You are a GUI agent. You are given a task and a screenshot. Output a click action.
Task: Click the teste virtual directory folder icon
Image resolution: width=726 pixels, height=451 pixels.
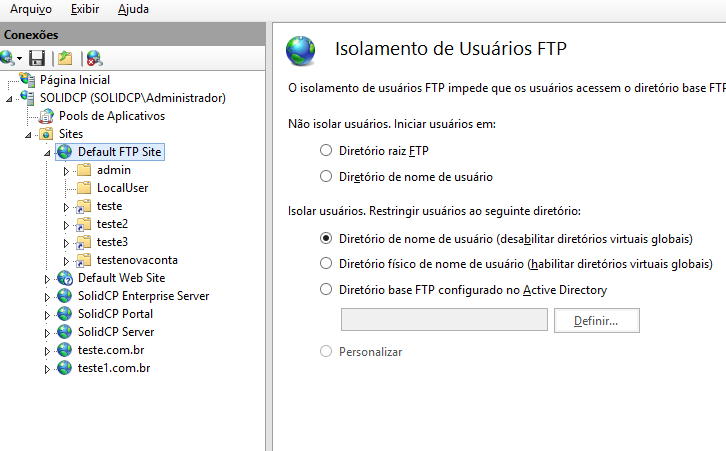coord(83,207)
